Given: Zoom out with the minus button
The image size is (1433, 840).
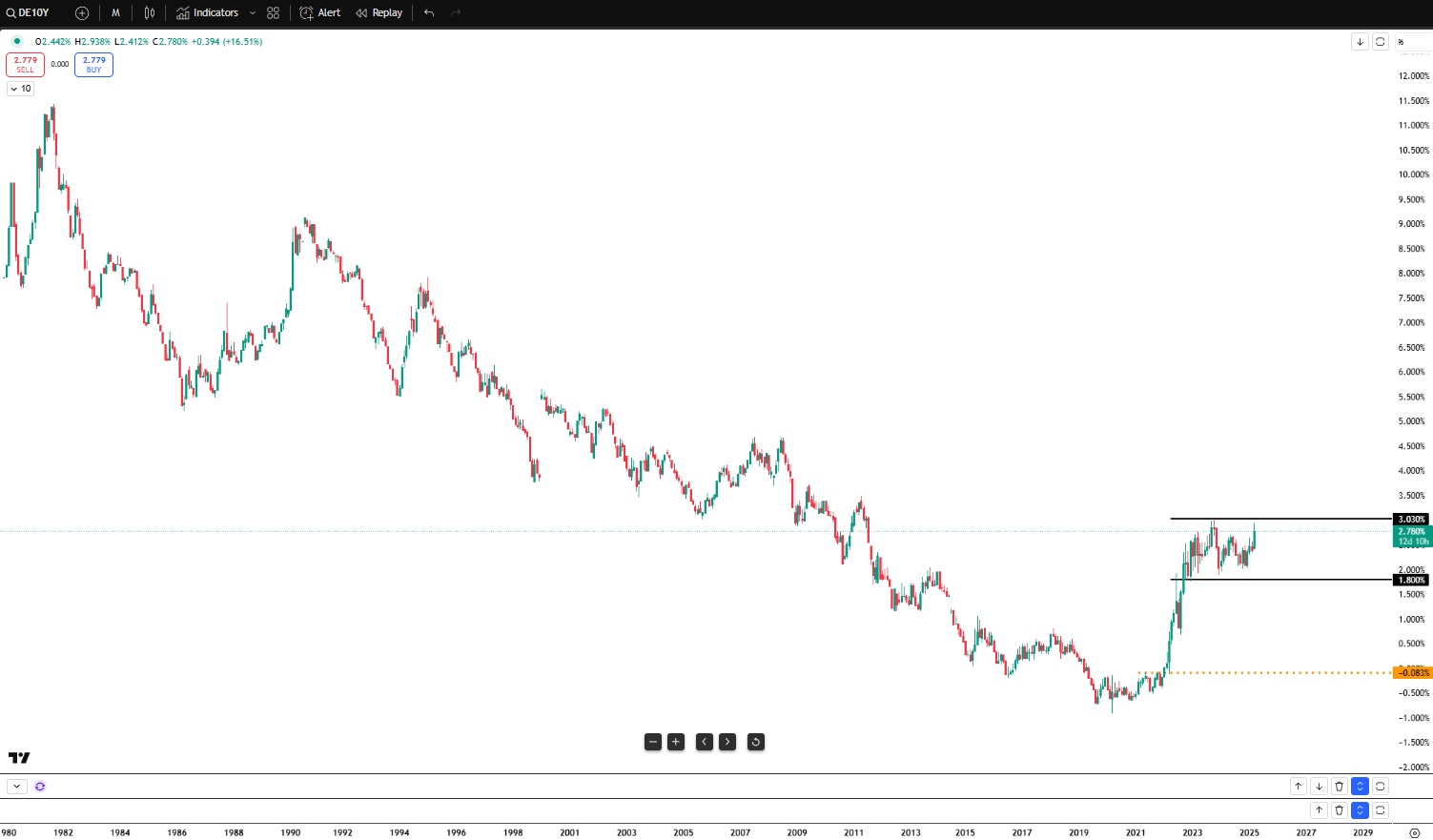Looking at the screenshot, I should (653, 742).
